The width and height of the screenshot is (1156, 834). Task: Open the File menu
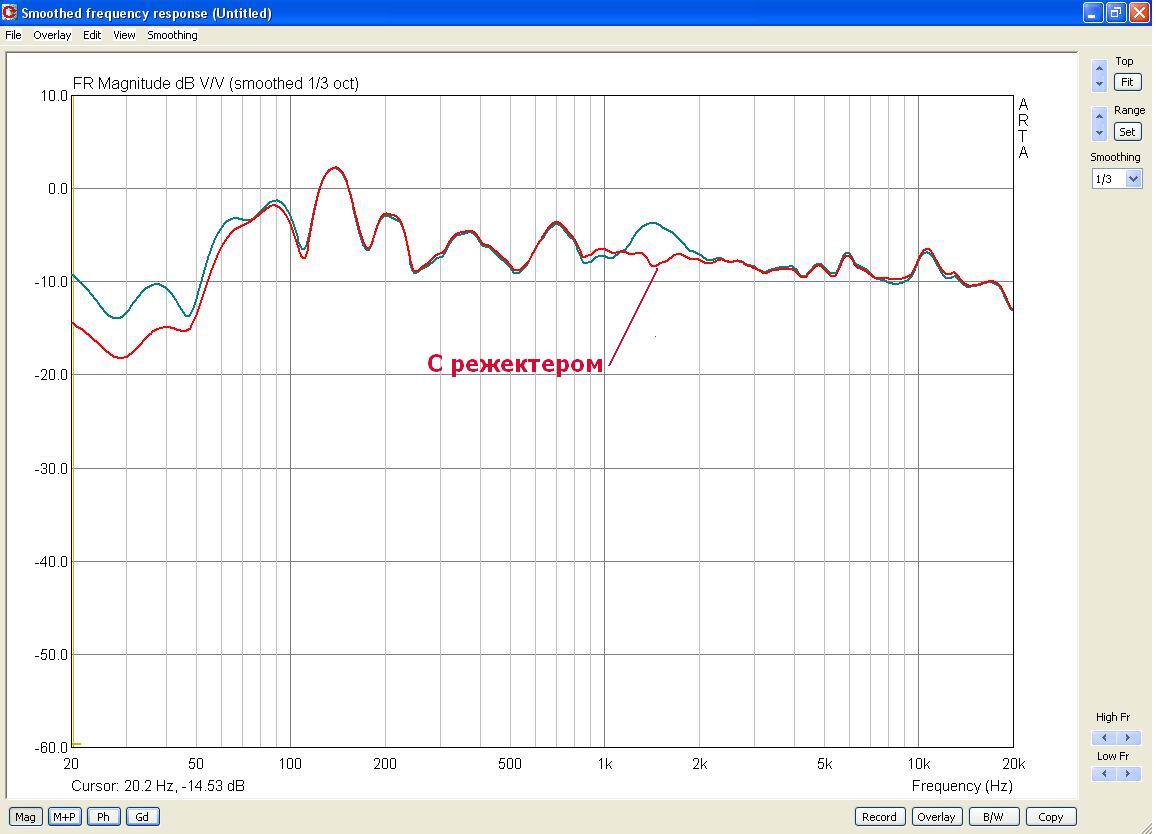(x=13, y=35)
